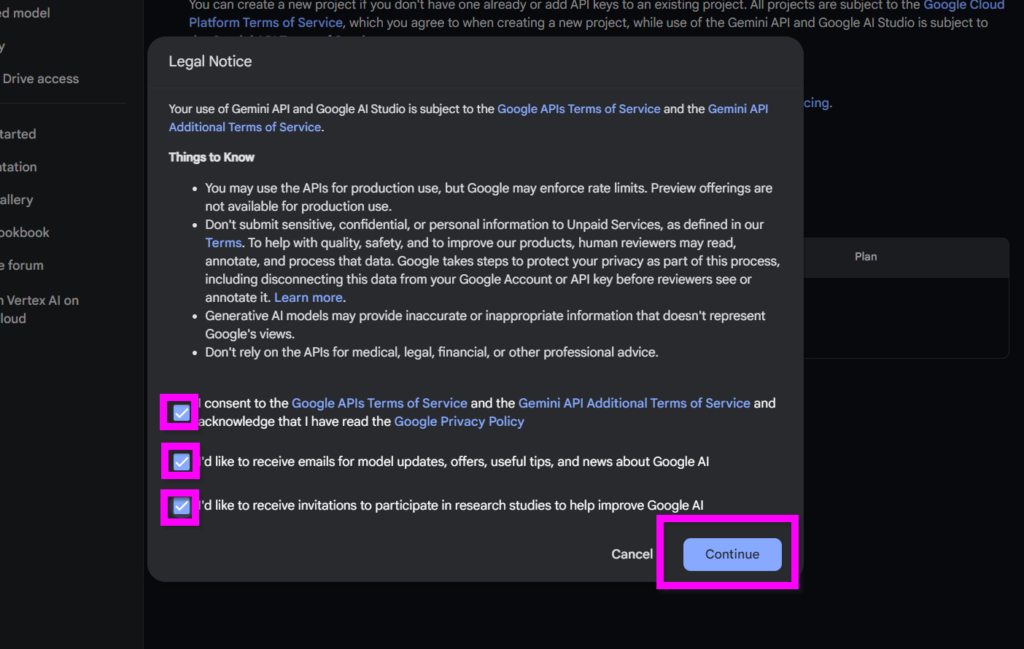Screen dimensions: 1024x649
Task: Open the Vertex AI on Cloud sidebar item
Action: (40, 301)
